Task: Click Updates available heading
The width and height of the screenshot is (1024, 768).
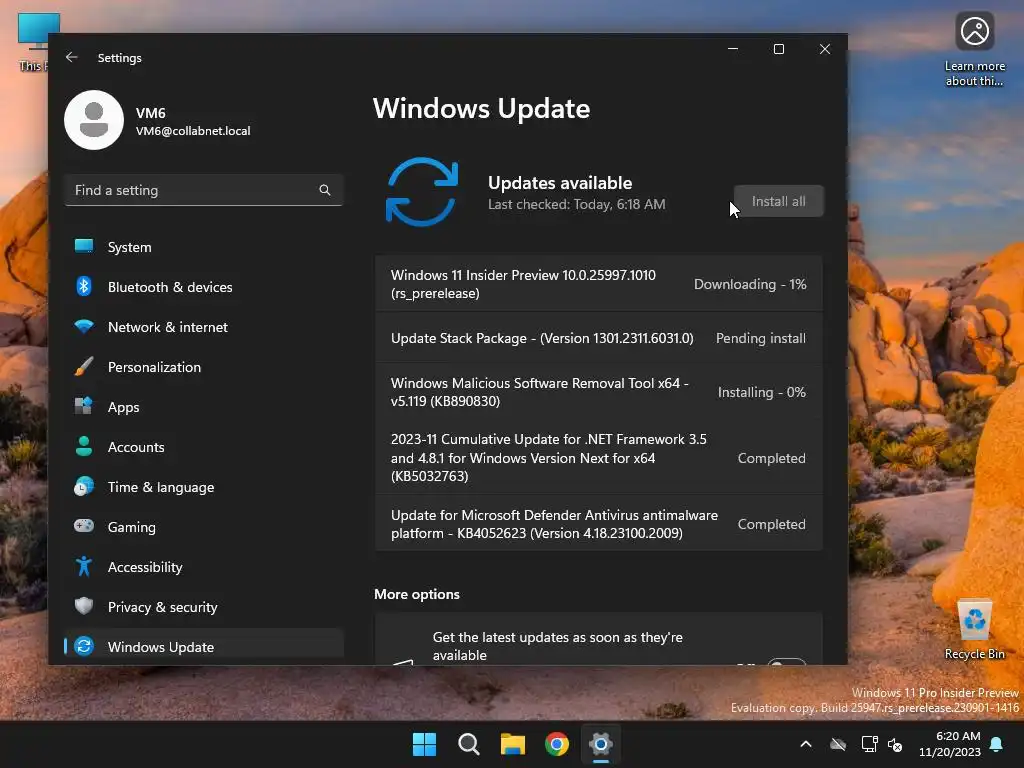Action: [x=560, y=183]
